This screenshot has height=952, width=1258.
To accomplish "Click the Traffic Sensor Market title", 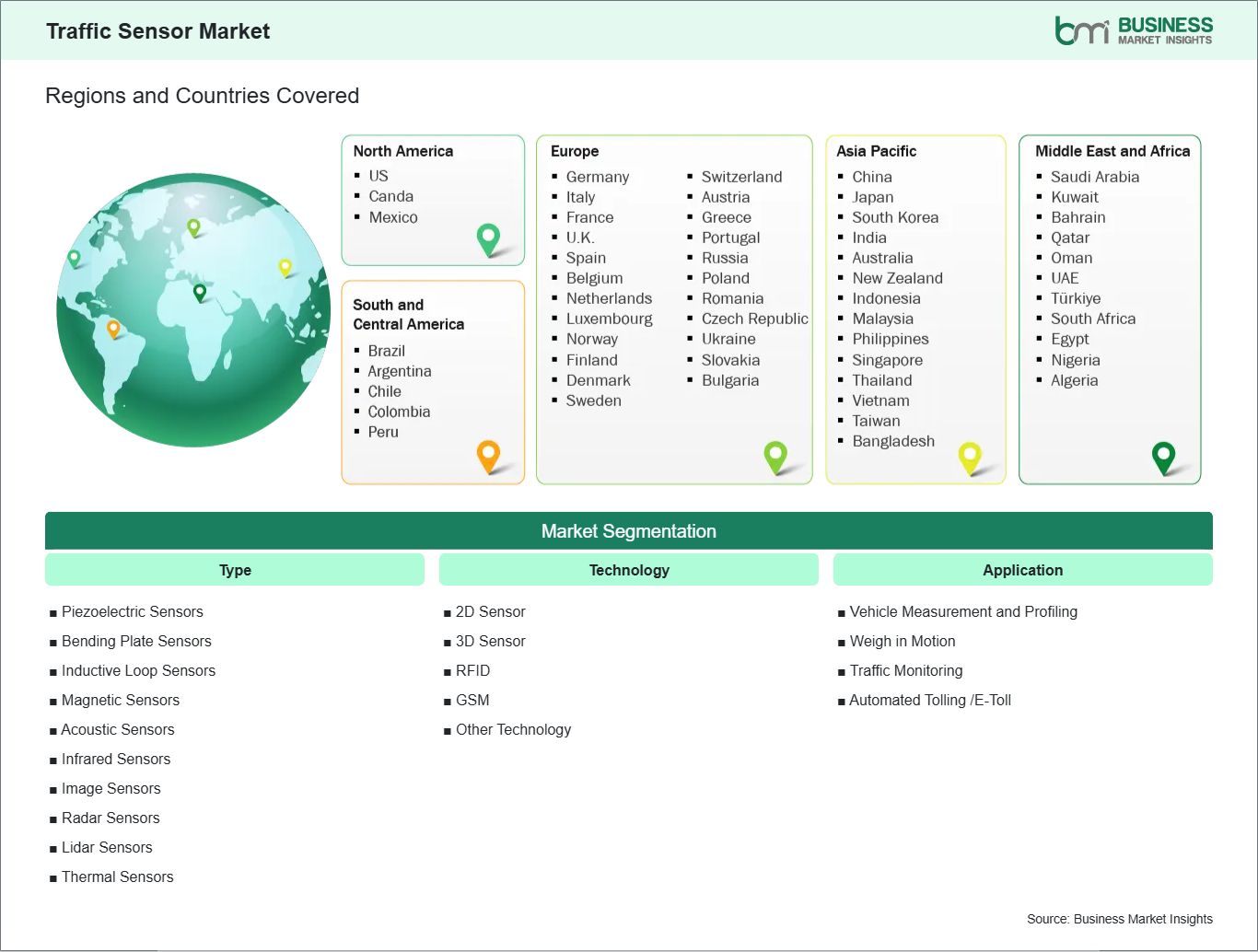I will click(x=157, y=31).
